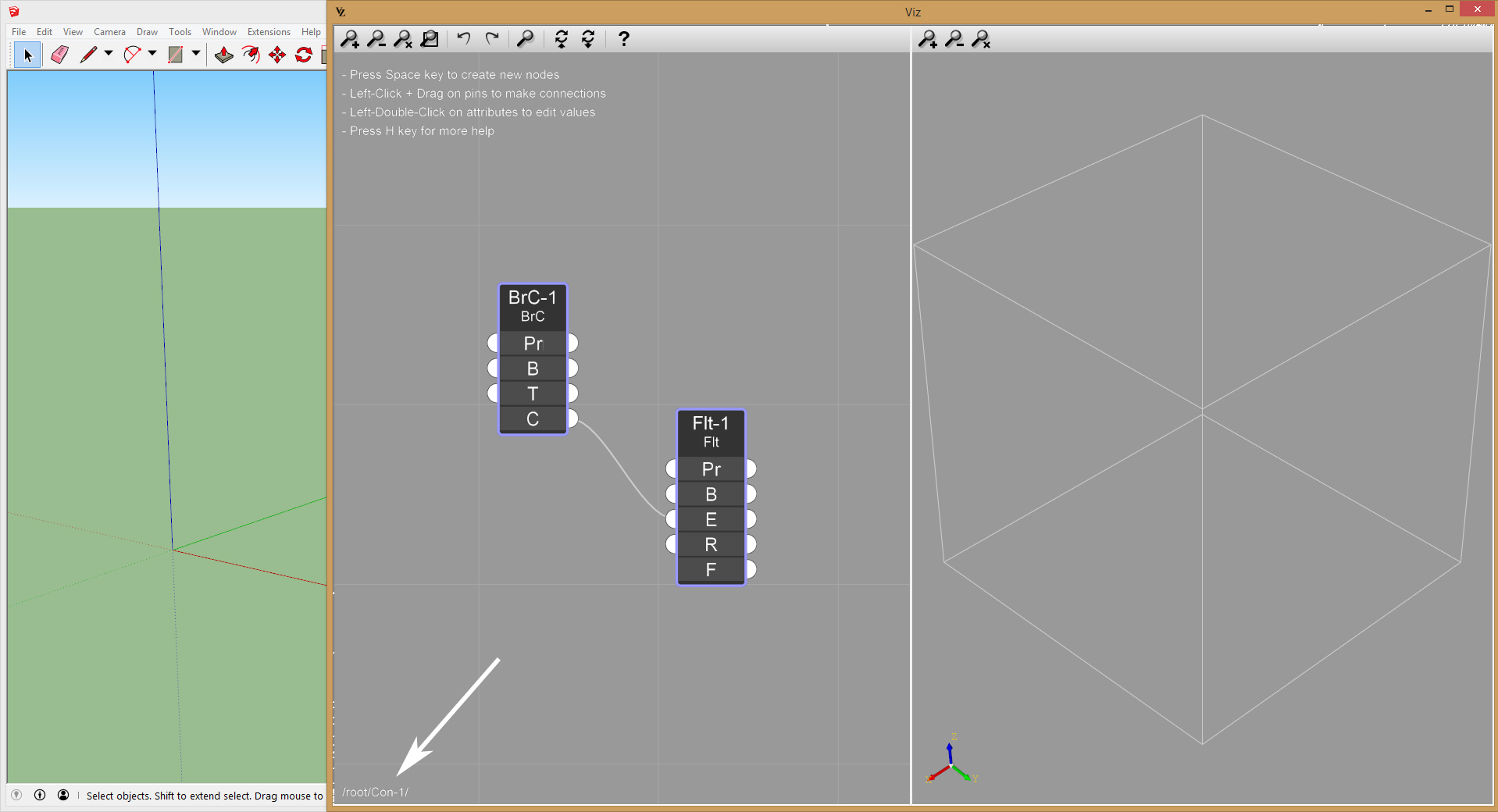Open the Extensions menu

[x=269, y=32]
